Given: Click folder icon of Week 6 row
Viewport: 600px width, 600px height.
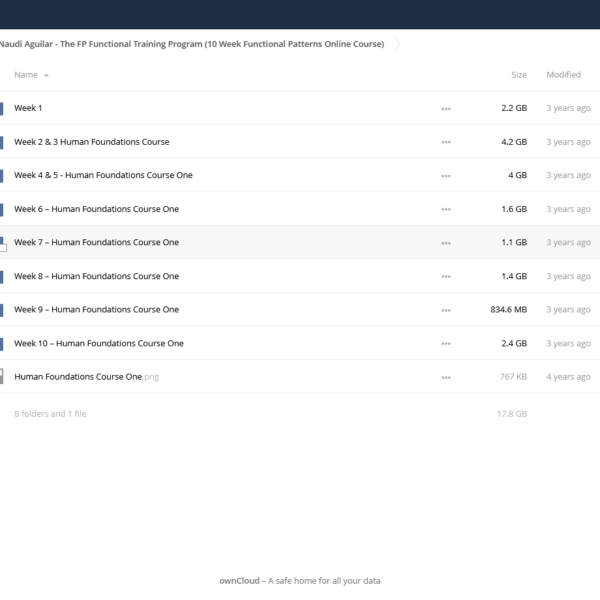Looking at the screenshot, I should point(2,210).
